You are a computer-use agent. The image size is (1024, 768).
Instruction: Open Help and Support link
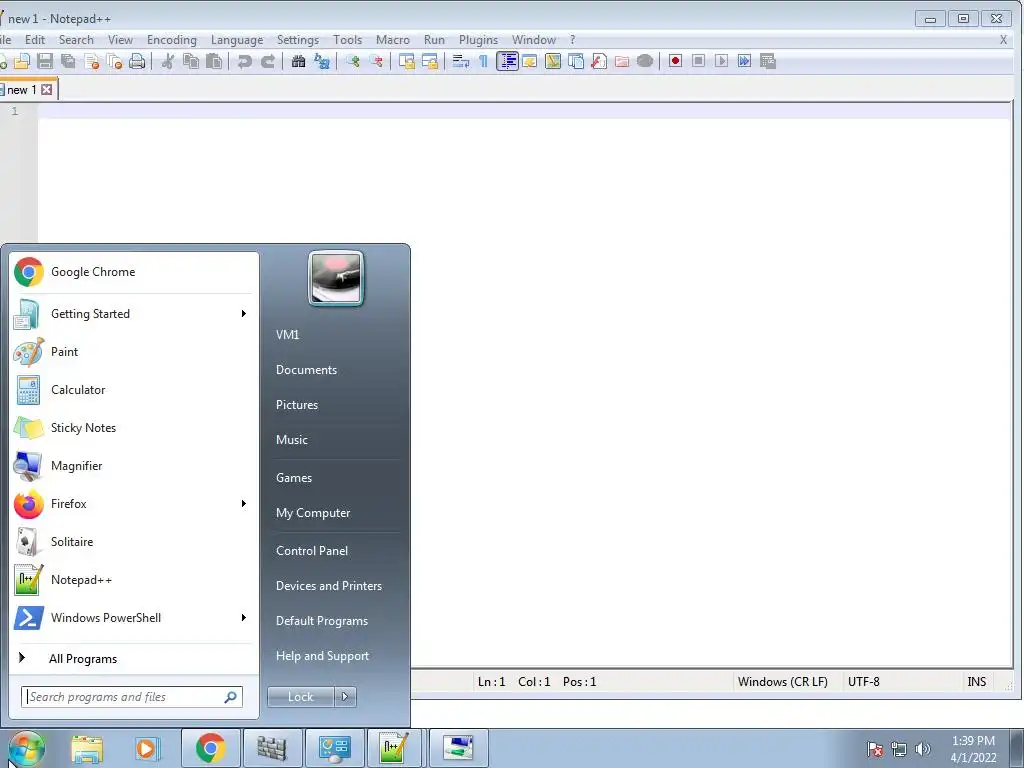coord(322,656)
